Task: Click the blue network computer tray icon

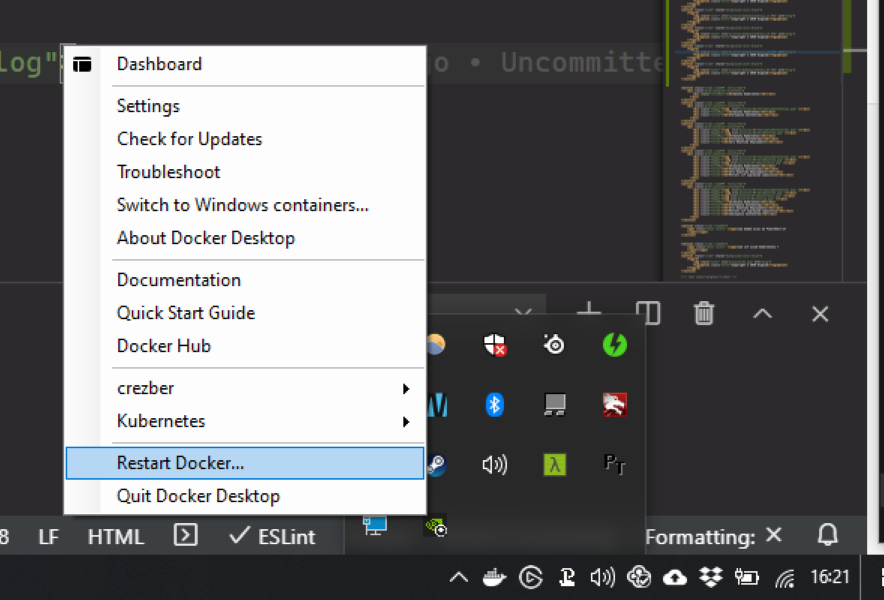Action: pyautogui.click(x=375, y=526)
